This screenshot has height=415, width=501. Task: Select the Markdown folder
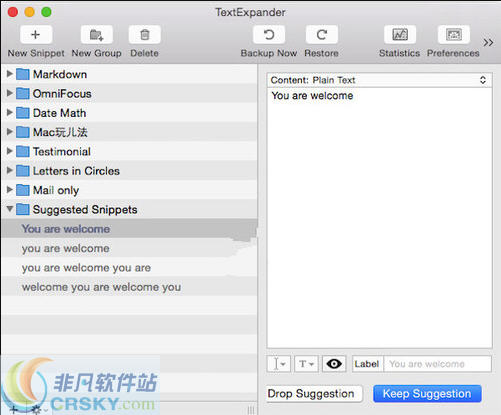(129, 74)
